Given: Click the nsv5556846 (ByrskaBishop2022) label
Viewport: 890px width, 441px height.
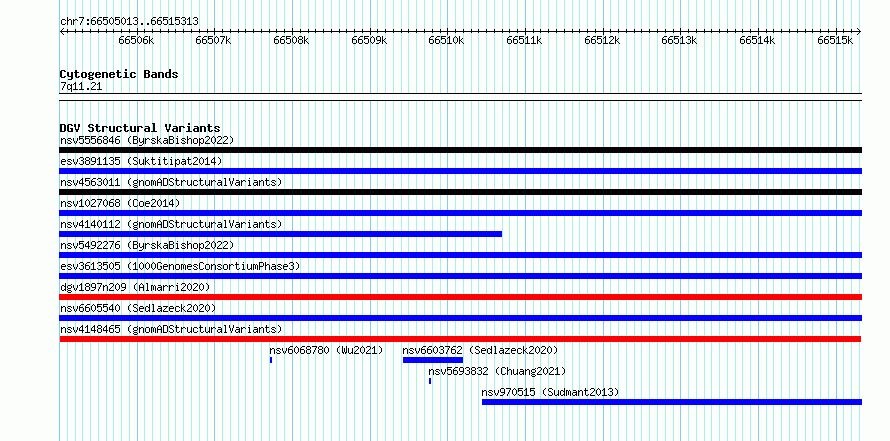Looking at the screenshot, I should point(147,140).
